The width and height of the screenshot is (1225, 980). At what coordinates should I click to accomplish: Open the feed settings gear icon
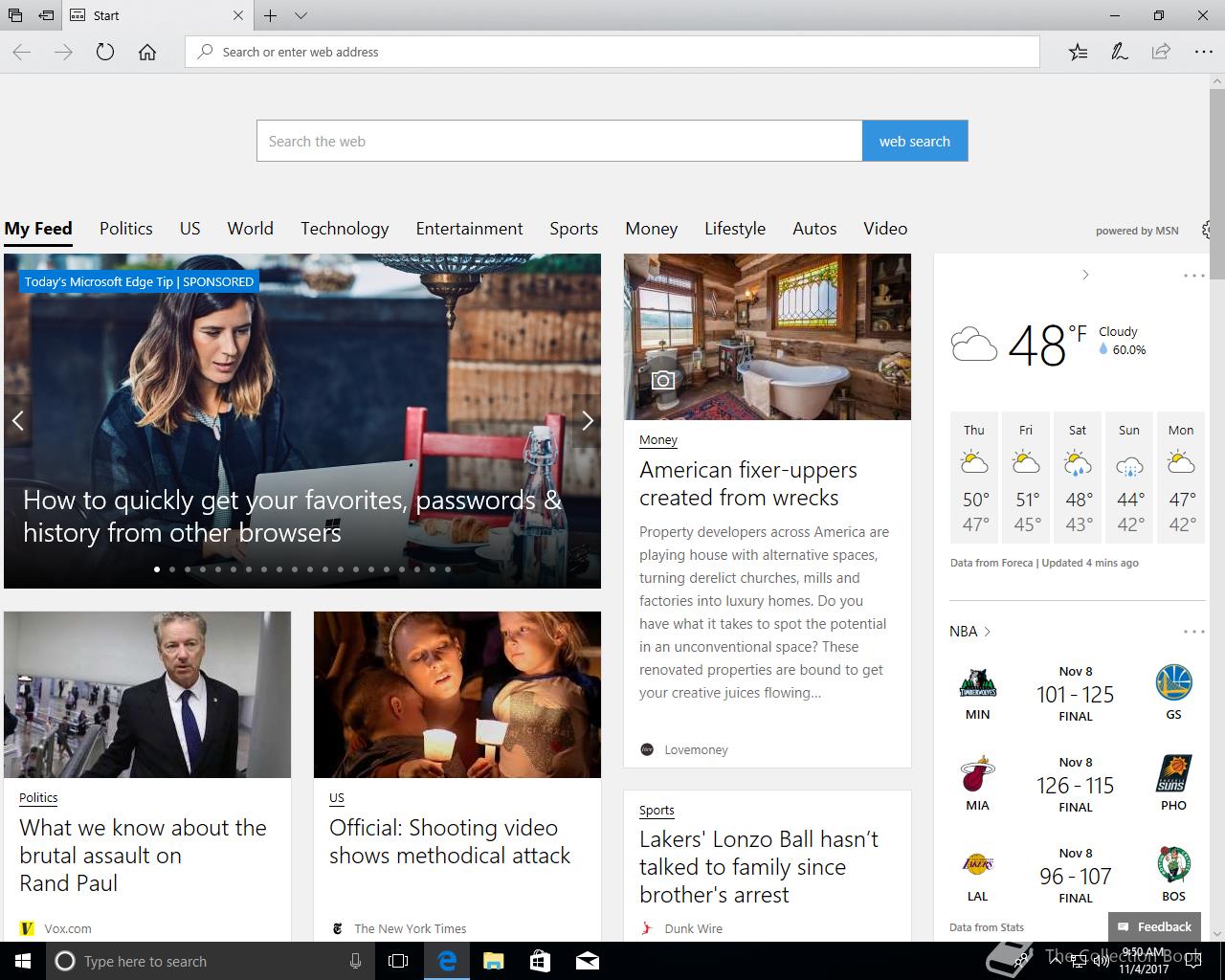tap(1208, 230)
